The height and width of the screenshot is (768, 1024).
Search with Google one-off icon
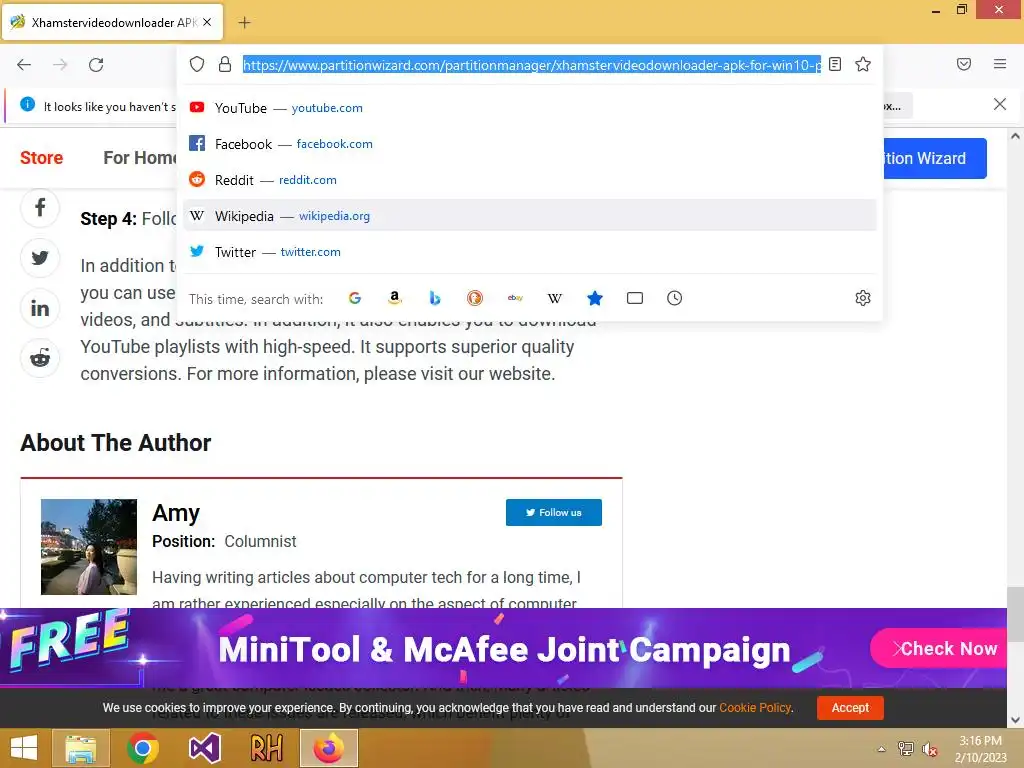[355, 298]
